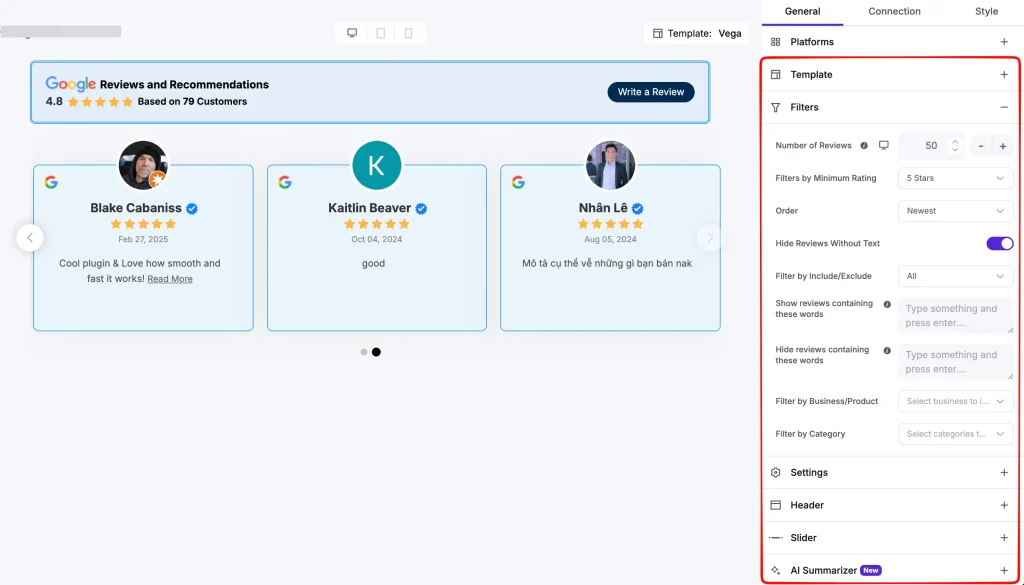The height and width of the screenshot is (585, 1024).
Task: Click the 'Oct 04, 2024' review date
Action: [x=377, y=240]
